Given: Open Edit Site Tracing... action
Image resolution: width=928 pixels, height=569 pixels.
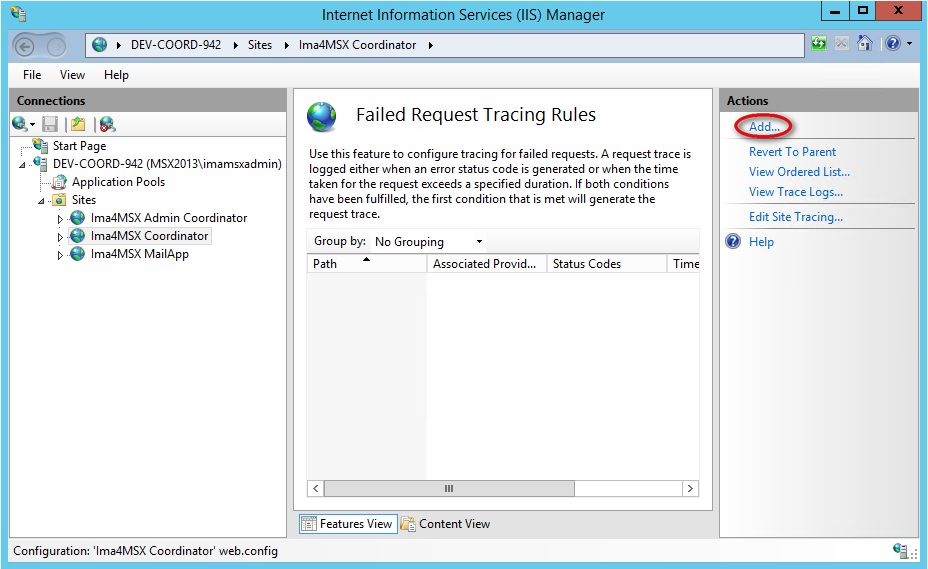Looking at the screenshot, I should tap(796, 217).
